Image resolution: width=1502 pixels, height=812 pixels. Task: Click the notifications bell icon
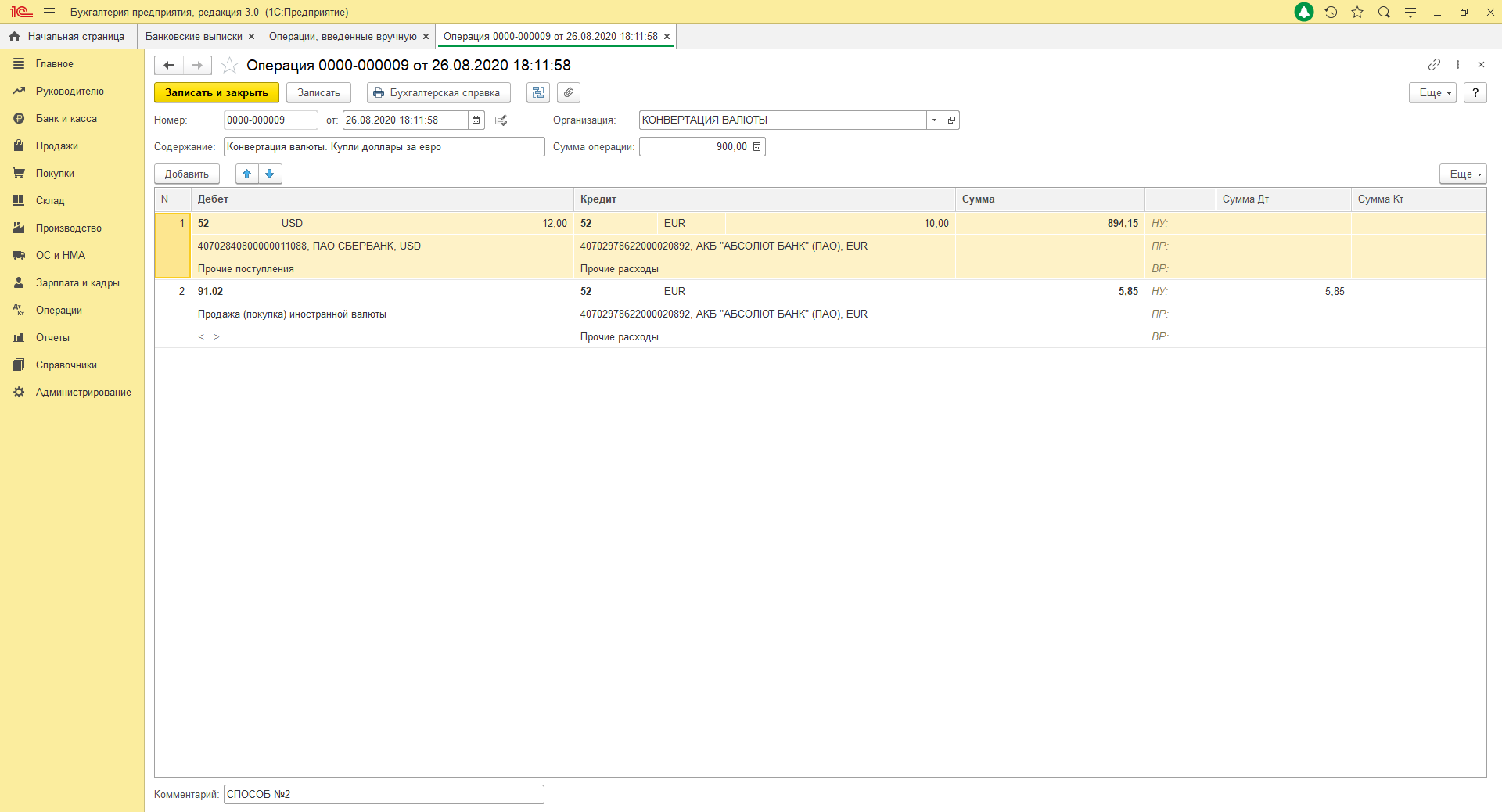pos(1304,13)
